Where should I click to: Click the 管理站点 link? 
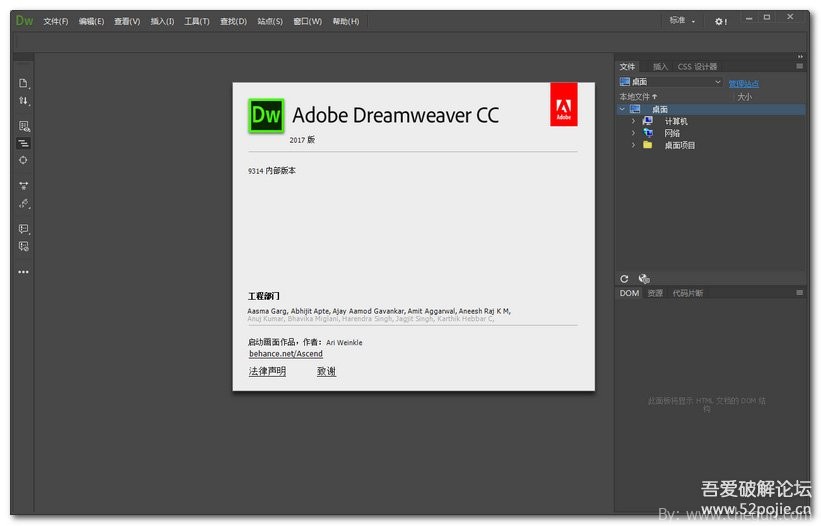(x=744, y=84)
